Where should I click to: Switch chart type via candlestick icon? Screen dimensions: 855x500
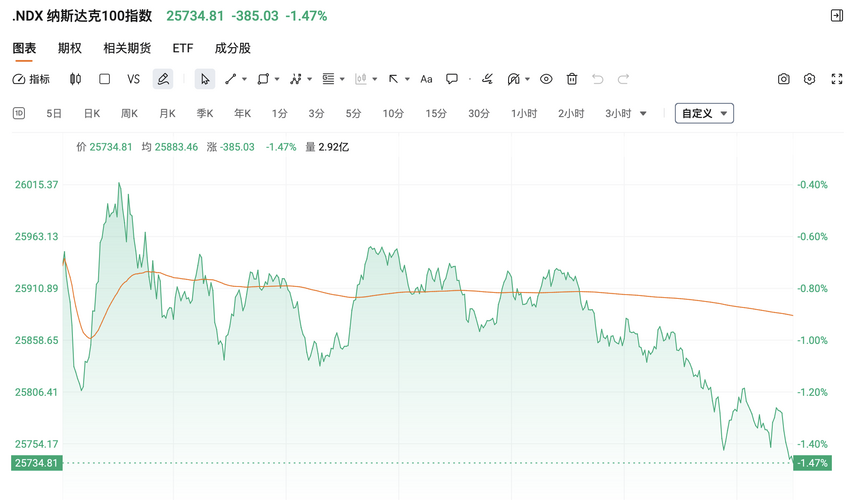(x=75, y=79)
